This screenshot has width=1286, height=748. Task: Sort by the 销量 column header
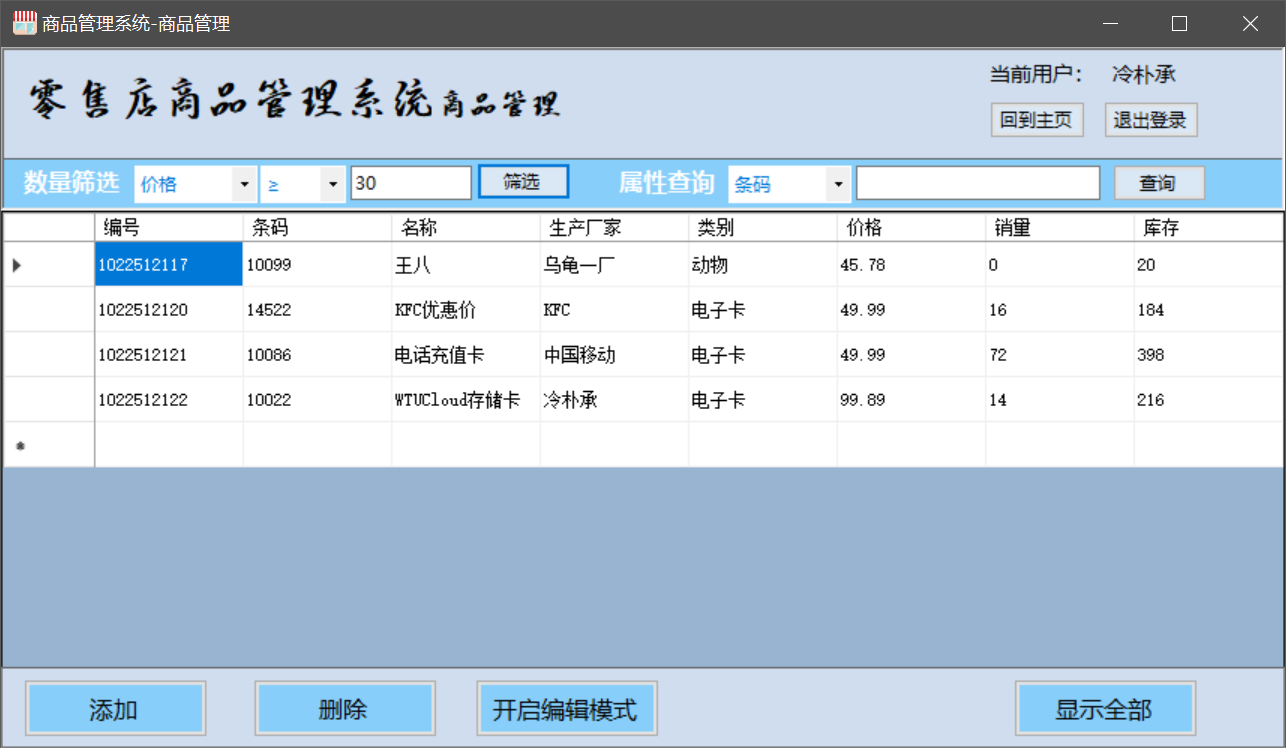coord(1060,228)
